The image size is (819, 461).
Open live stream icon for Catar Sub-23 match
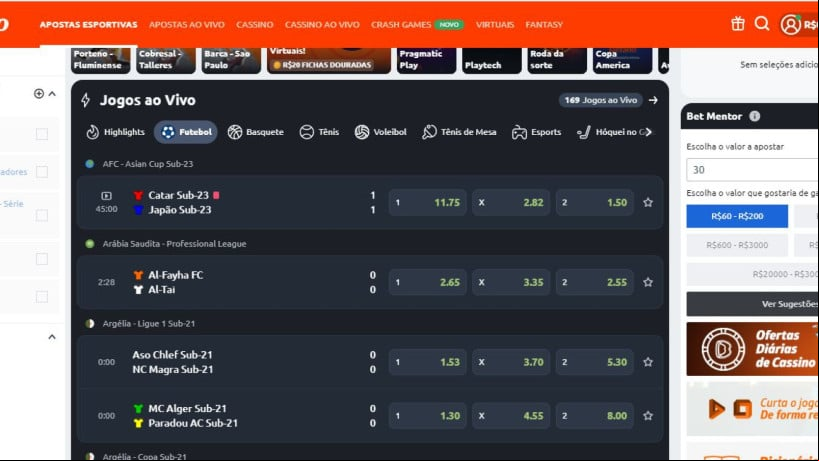click(107, 196)
